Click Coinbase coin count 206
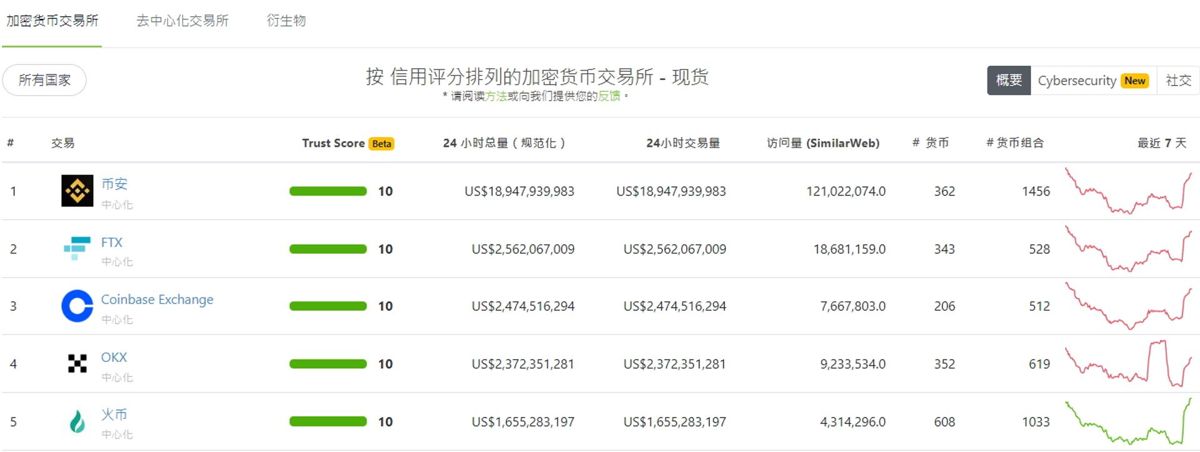The width and height of the screenshot is (1200, 452). [x=945, y=306]
